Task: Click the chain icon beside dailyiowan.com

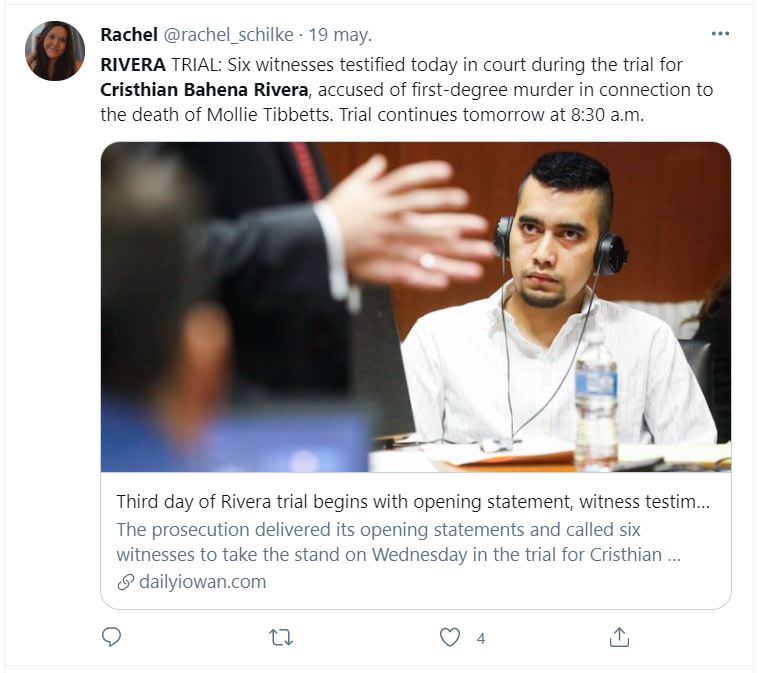Action: click(x=125, y=582)
